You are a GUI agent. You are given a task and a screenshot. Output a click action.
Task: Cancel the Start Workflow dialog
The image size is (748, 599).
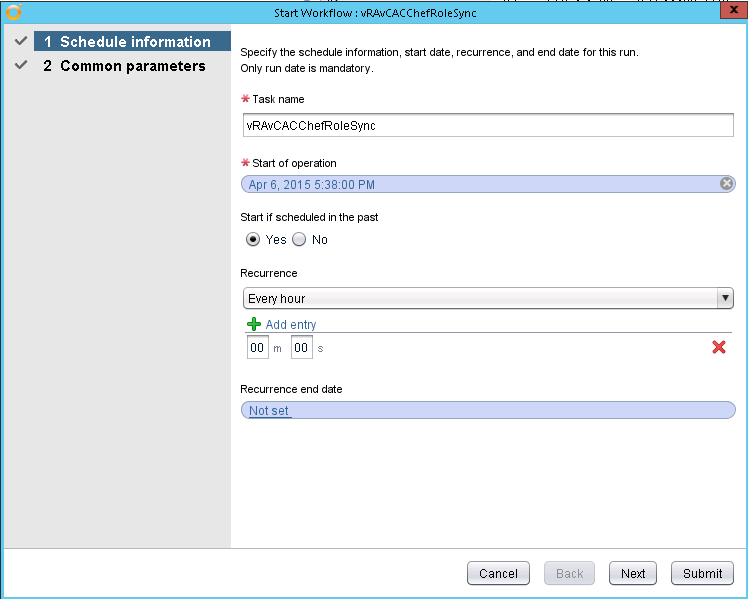tap(498, 573)
